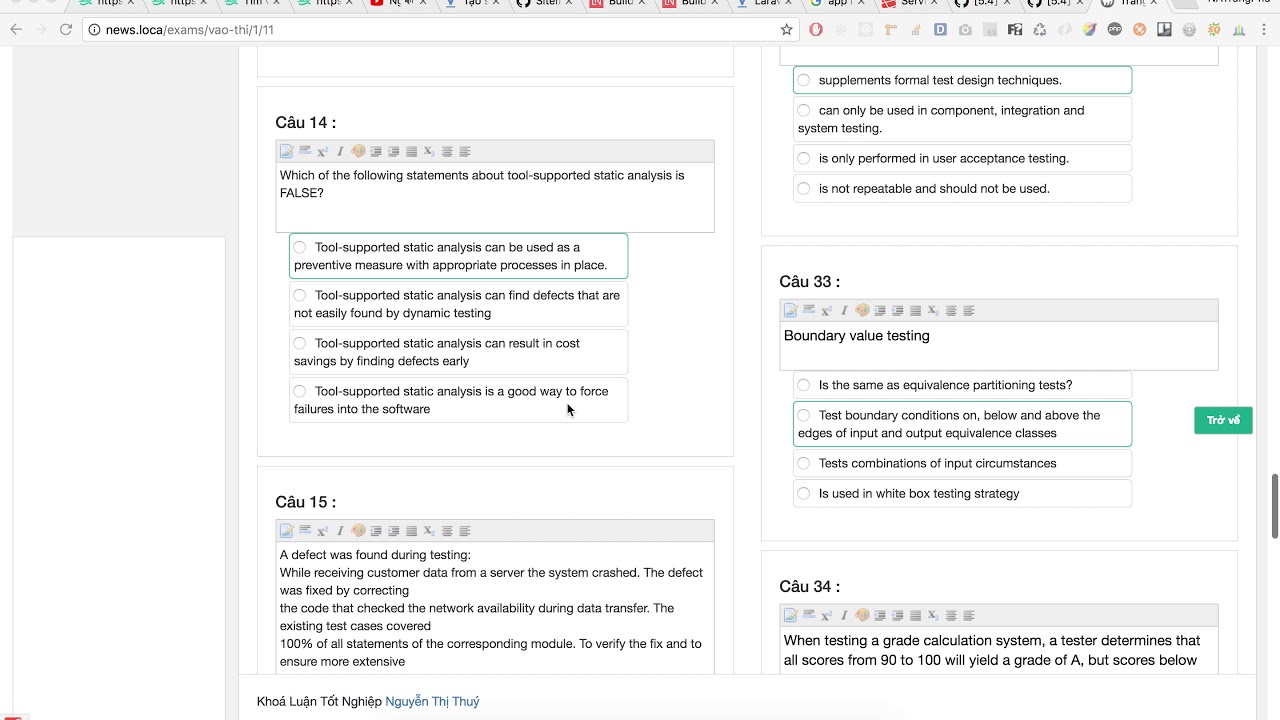This screenshot has height=720, width=1280.
Task: Click the recycle arrows extension icon
Action: 1040,30
